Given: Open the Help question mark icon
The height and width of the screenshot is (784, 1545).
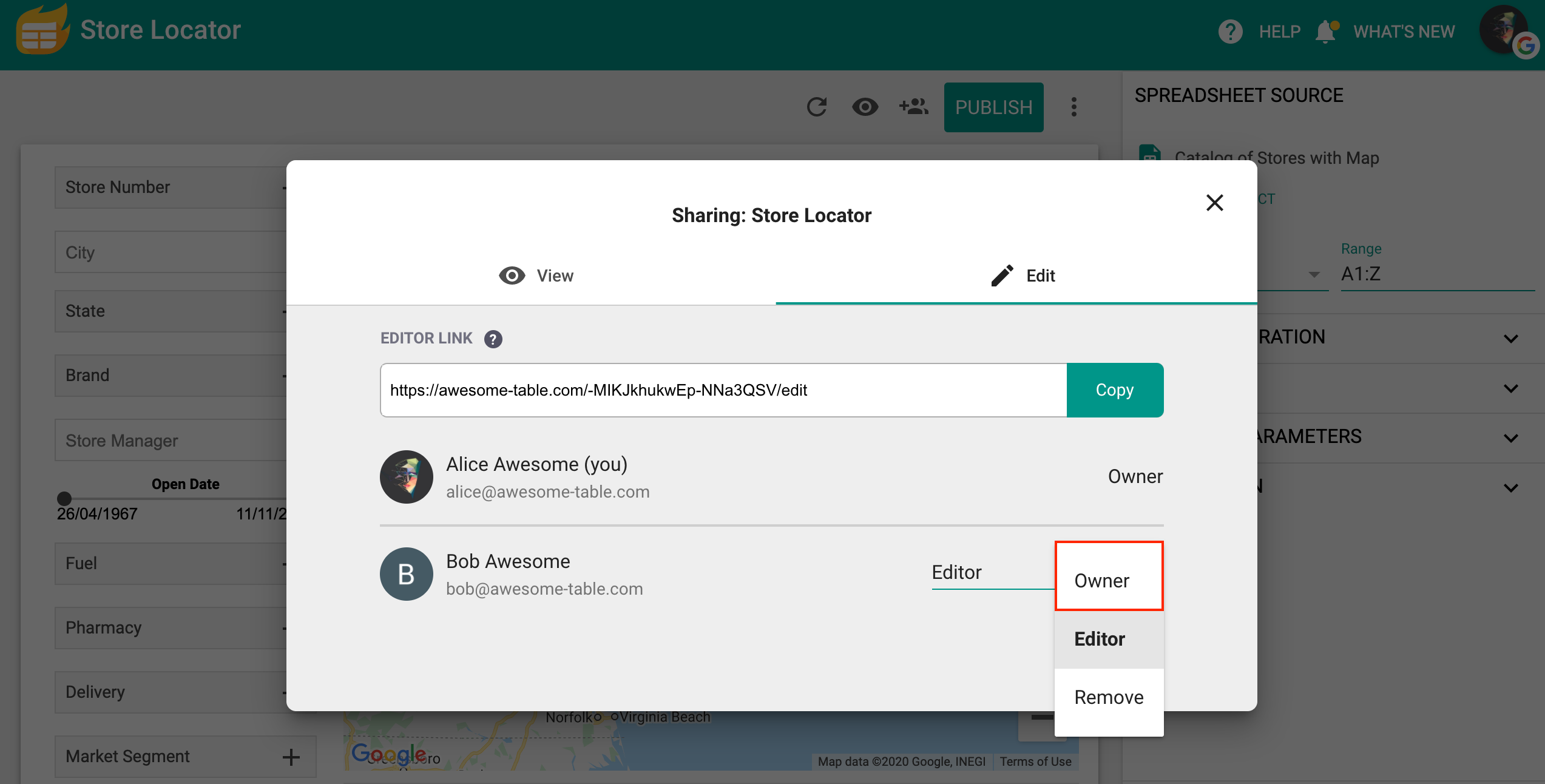Looking at the screenshot, I should [x=1230, y=32].
